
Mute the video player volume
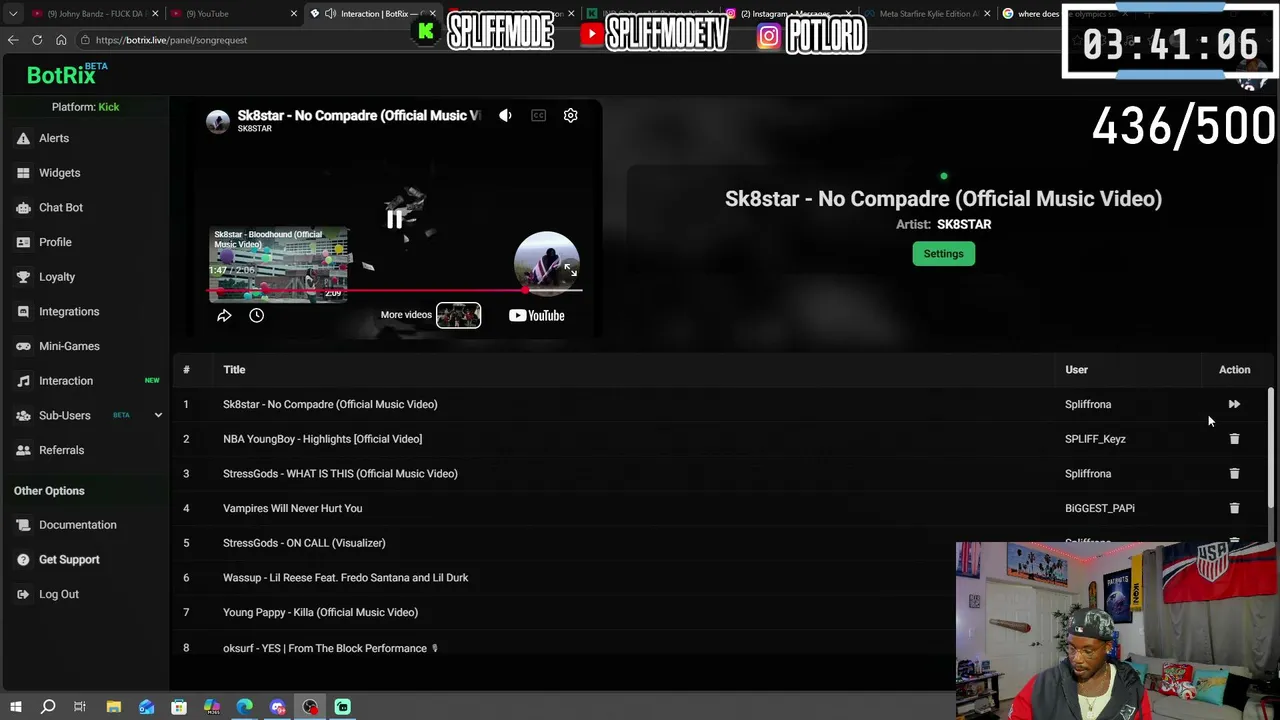[505, 116]
